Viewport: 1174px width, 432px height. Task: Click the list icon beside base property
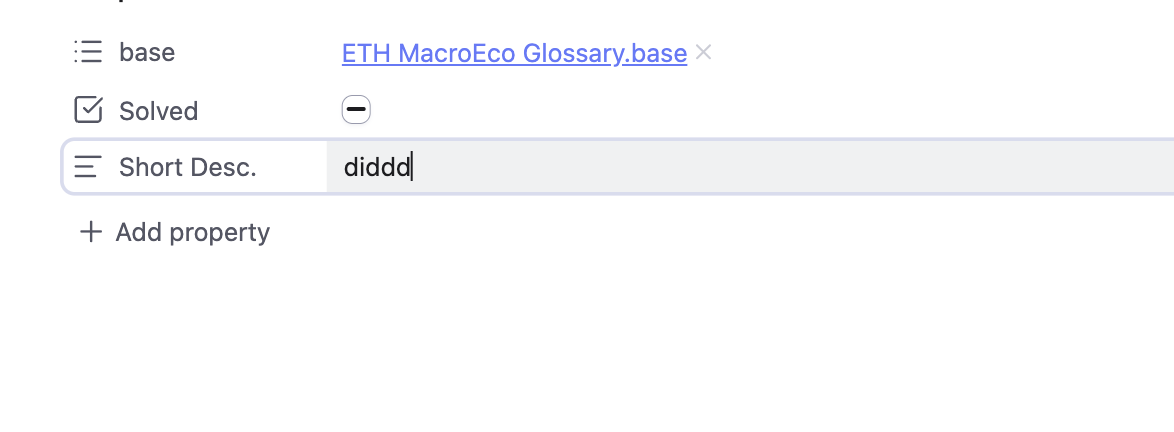point(88,52)
